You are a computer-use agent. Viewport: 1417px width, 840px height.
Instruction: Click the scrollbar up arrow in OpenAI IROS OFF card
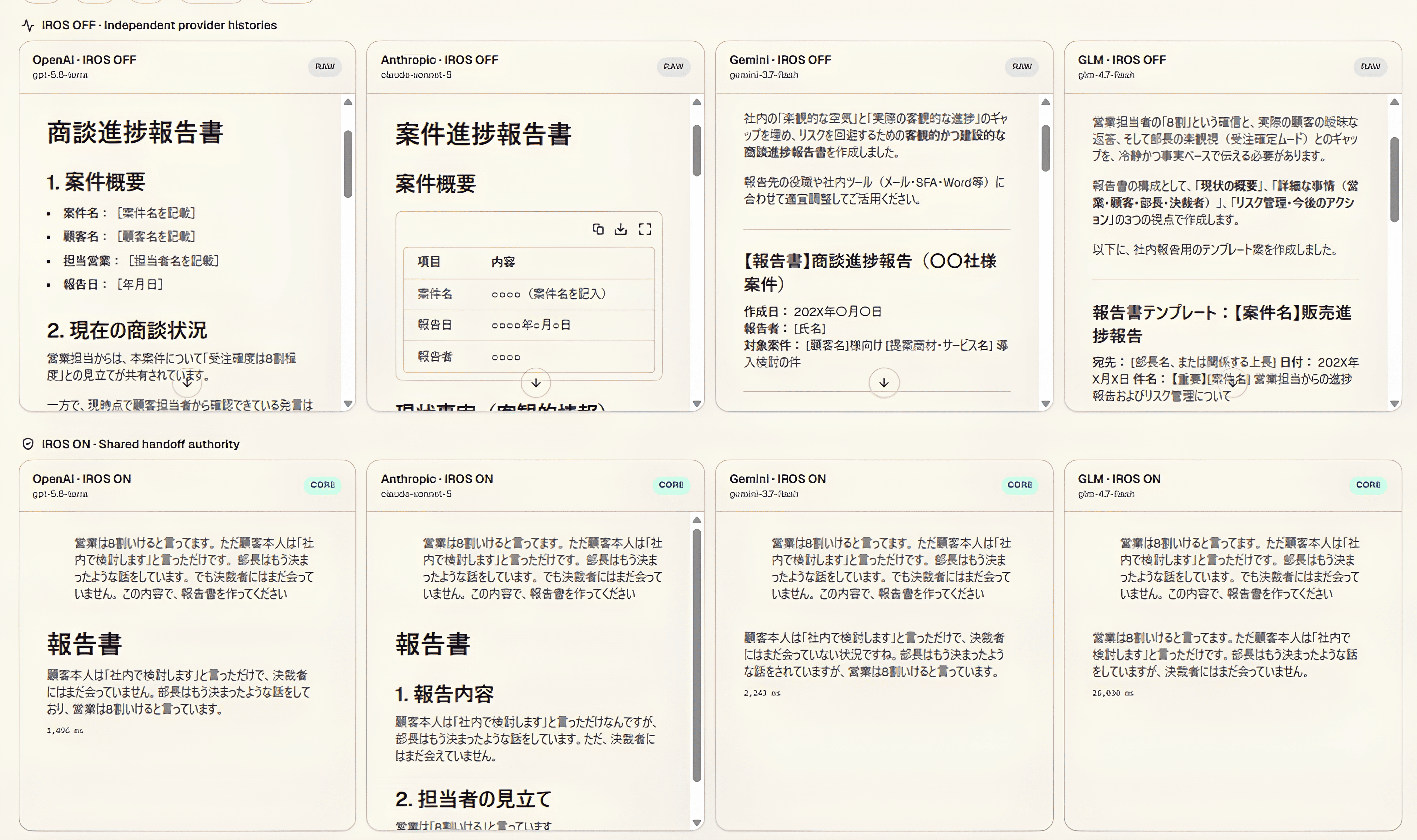348,102
